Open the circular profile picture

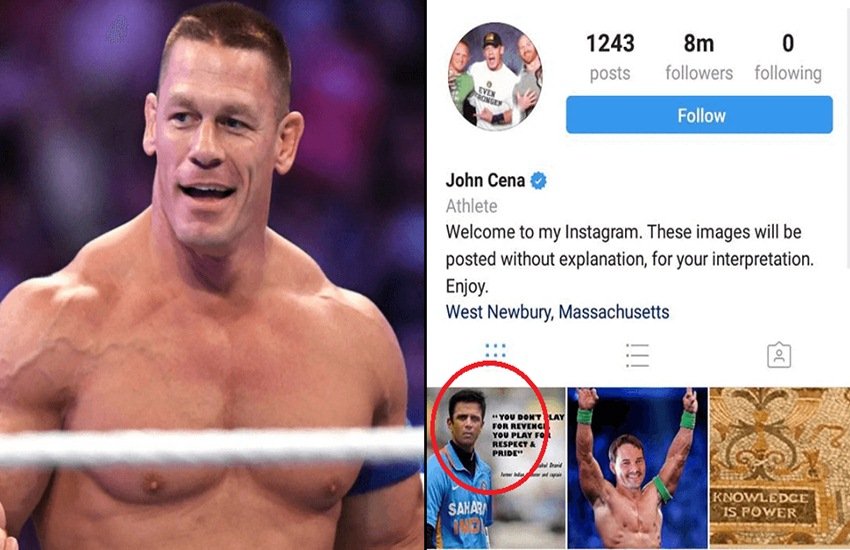(495, 76)
